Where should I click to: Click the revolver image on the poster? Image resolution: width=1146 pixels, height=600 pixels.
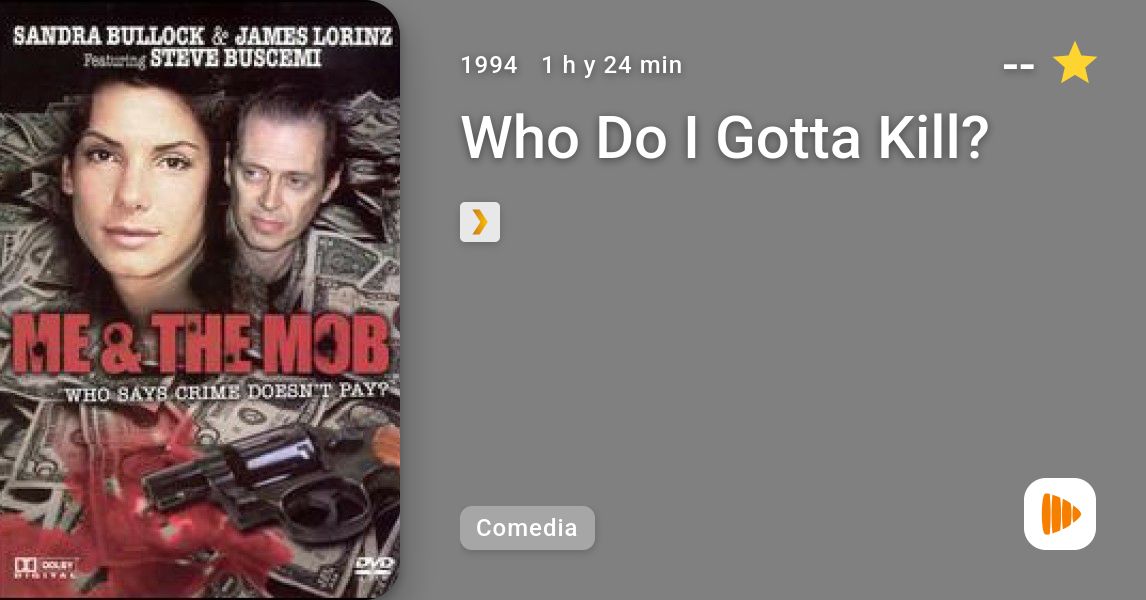[x=270, y=484]
